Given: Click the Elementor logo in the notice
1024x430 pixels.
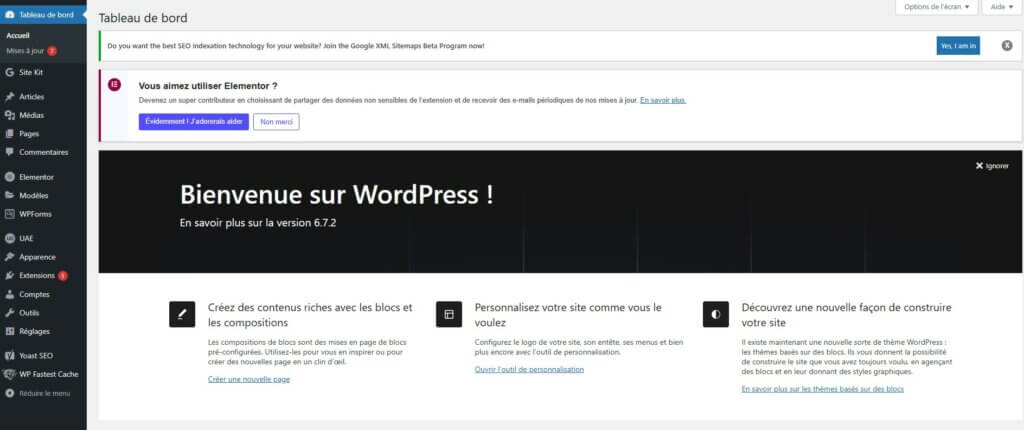Looking at the screenshot, I should pos(114,84).
